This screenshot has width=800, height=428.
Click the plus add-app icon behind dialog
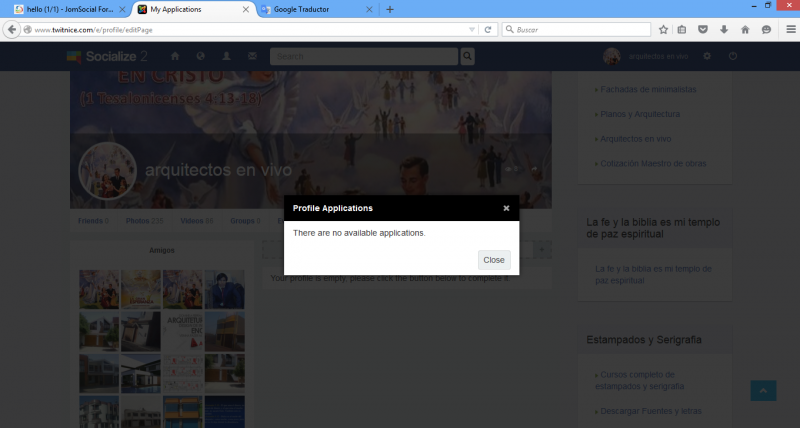tap(542, 249)
